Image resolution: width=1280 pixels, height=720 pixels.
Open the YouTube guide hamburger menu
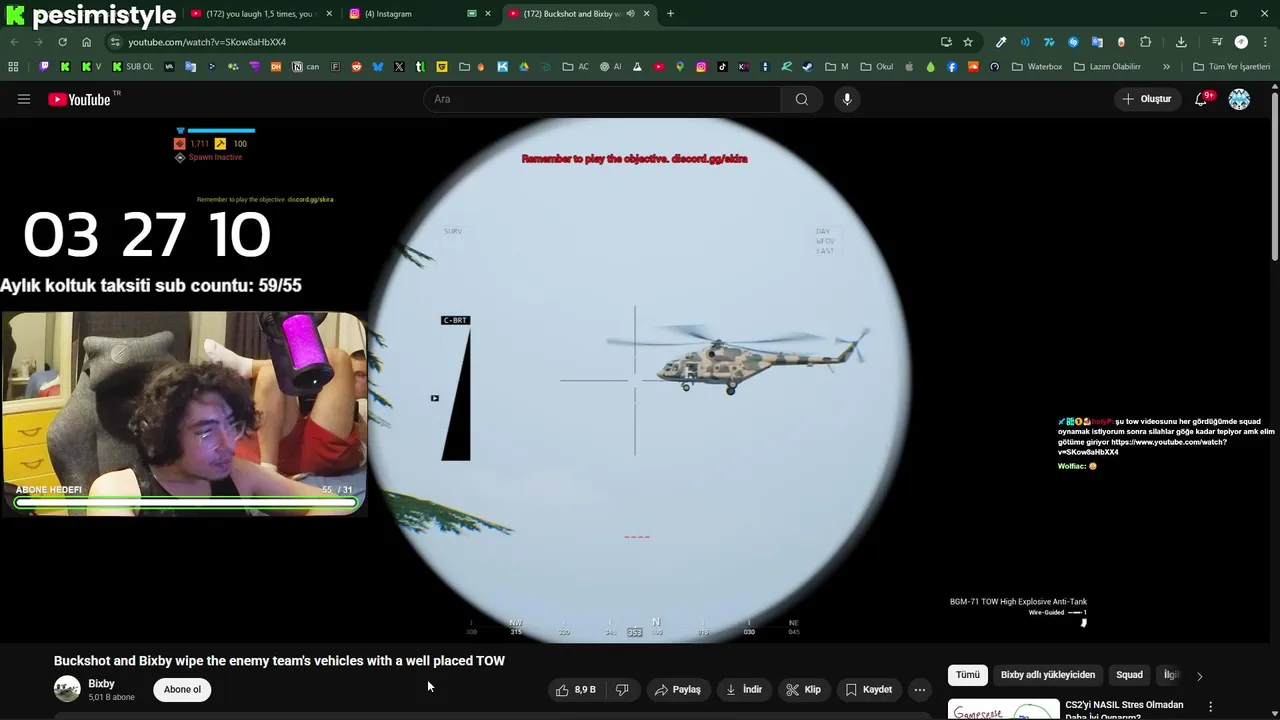(24, 99)
